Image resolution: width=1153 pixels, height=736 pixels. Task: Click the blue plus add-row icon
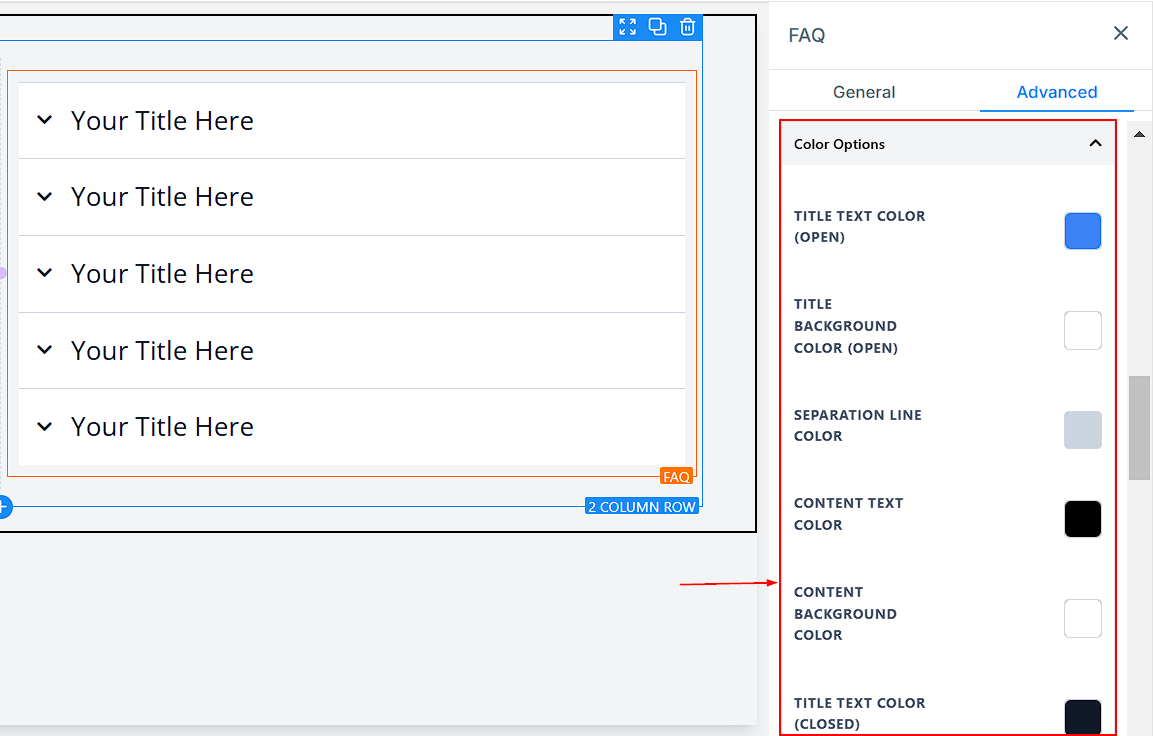3,507
